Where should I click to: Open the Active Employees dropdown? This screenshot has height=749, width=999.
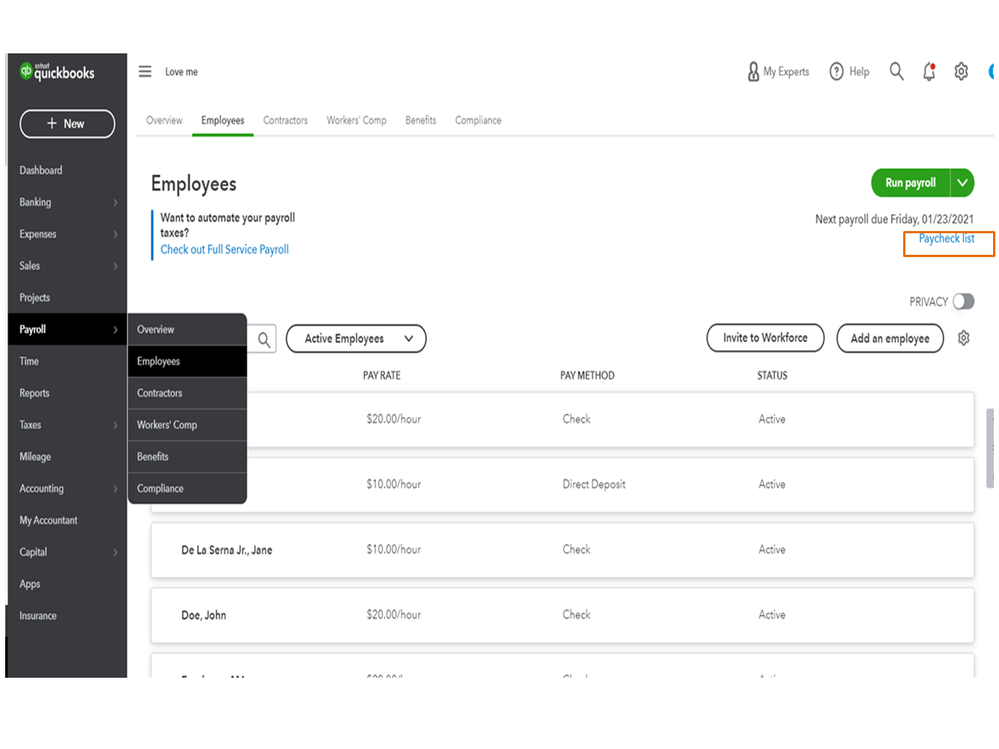tap(356, 339)
